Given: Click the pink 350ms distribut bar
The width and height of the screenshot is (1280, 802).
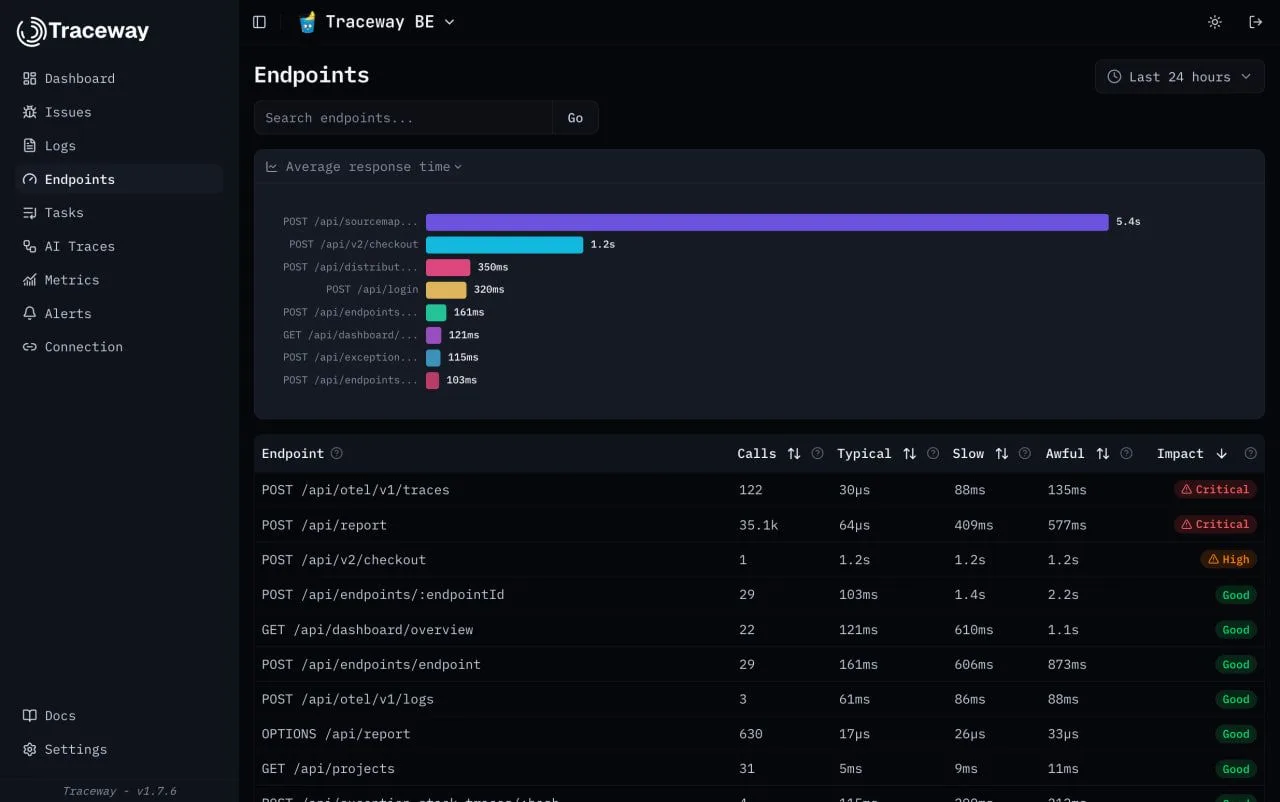Looking at the screenshot, I should point(448,267).
